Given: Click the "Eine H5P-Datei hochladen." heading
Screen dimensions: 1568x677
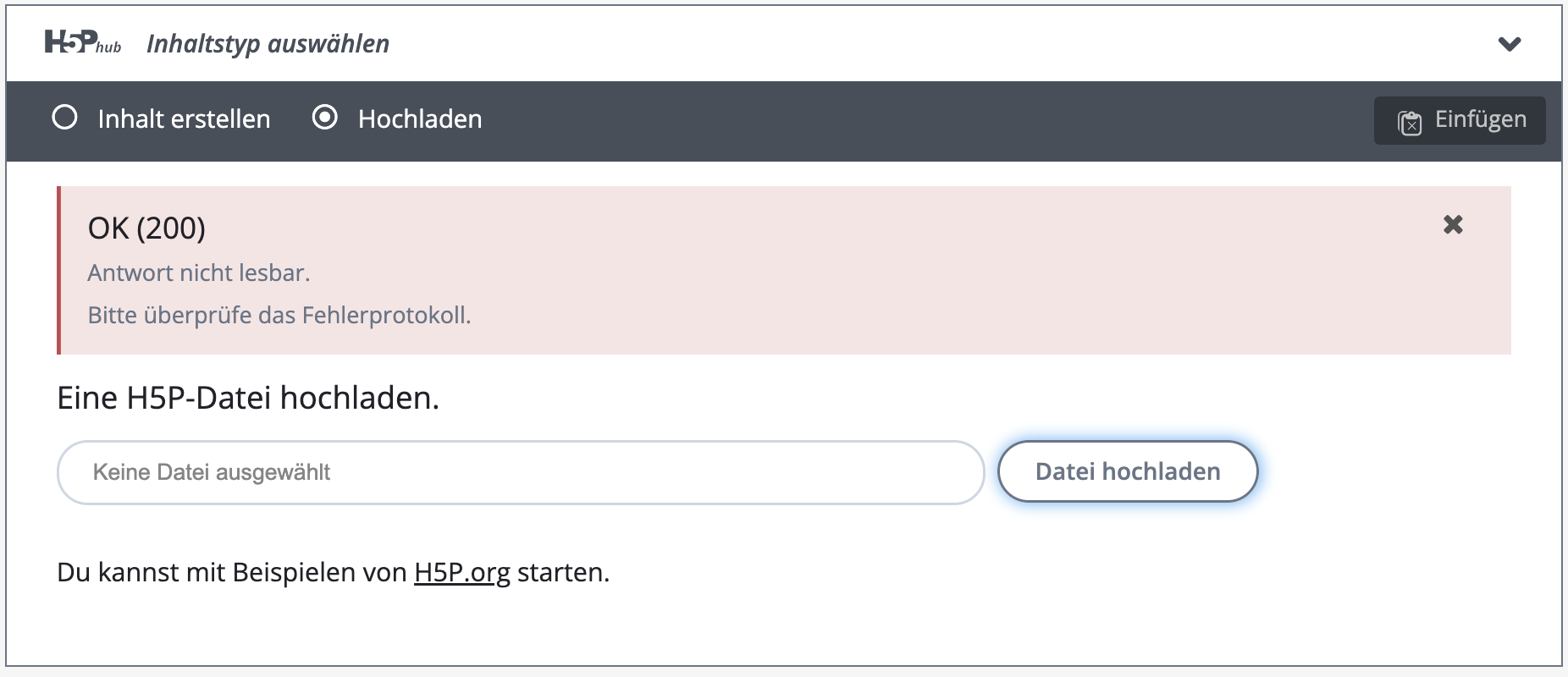Looking at the screenshot, I should [x=248, y=398].
